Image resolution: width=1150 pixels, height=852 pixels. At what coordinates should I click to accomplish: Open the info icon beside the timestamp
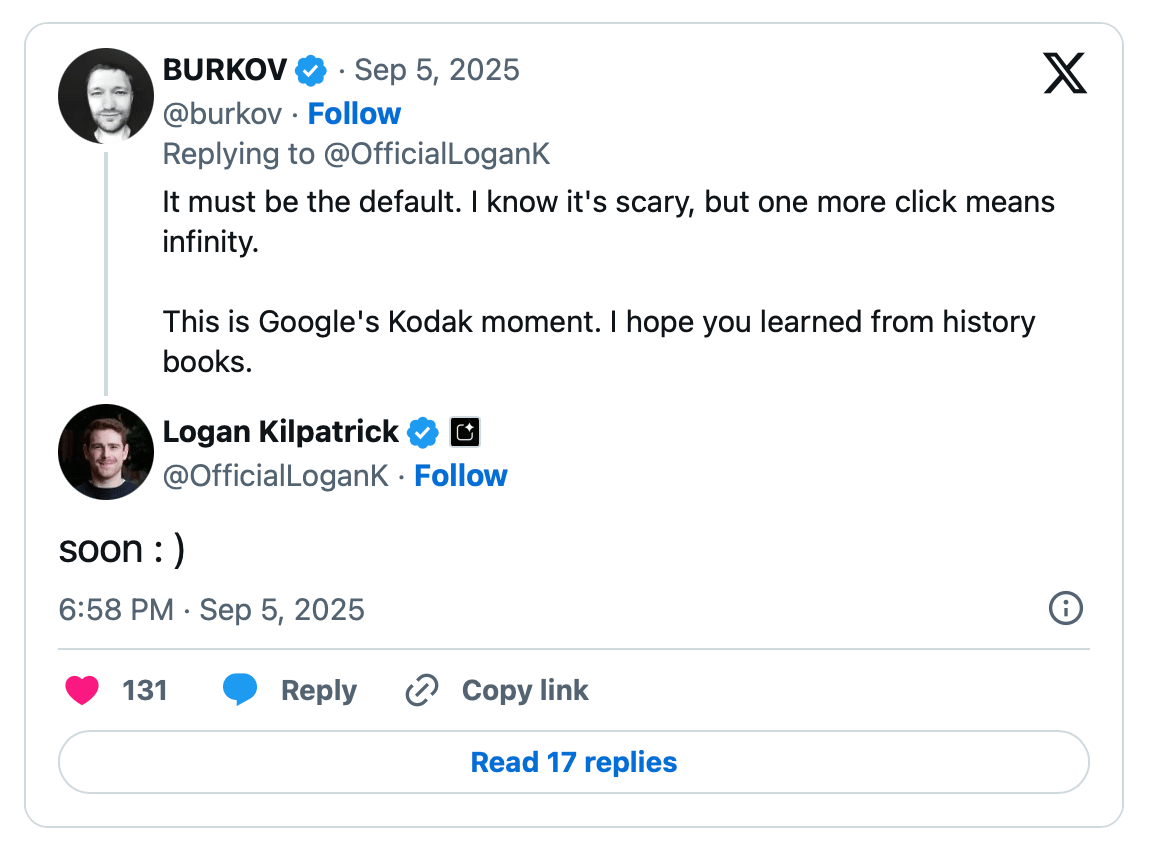pyautogui.click(x=1065, y=608)
